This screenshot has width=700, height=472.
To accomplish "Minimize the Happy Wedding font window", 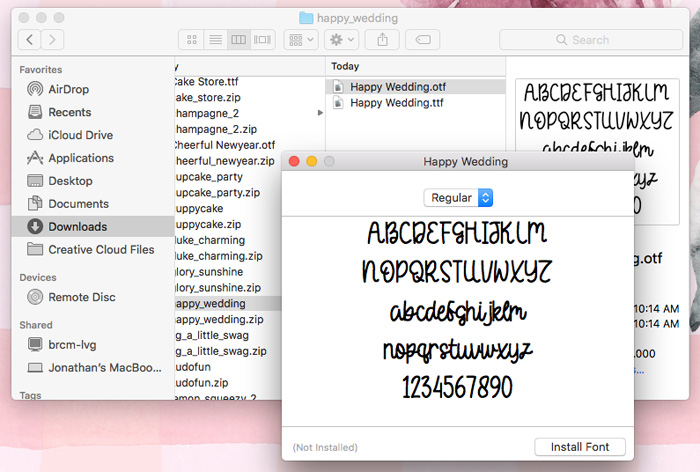I will [x=312, y=161].
